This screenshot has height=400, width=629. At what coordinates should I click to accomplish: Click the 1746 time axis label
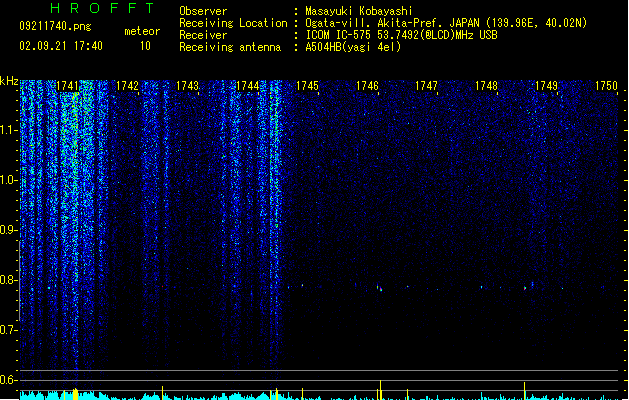[x=367, y=86]
